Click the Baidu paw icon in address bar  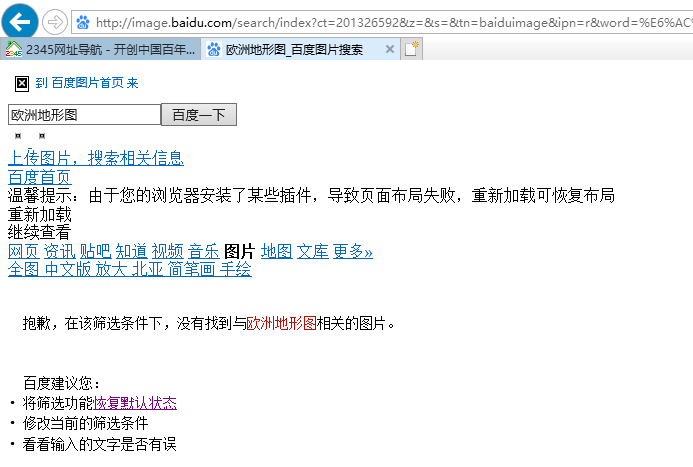pos(83,22)
